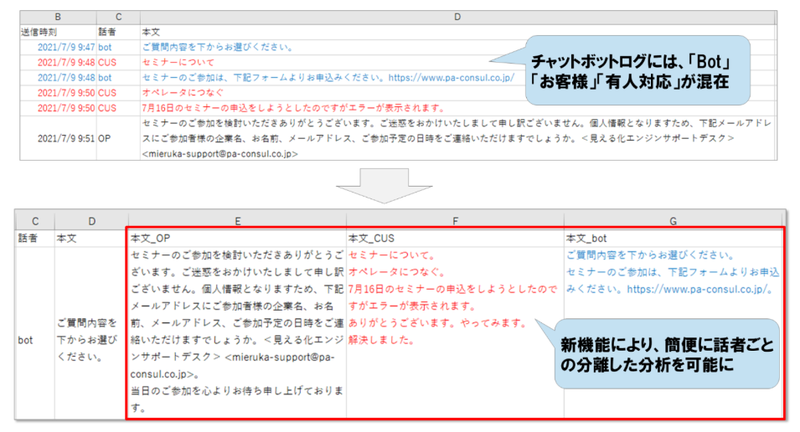The width and height of the screenshot is (800, 432).
Task: Click 解決しました。 in 本文_CUS column
Action: click(x=381, y=340)
